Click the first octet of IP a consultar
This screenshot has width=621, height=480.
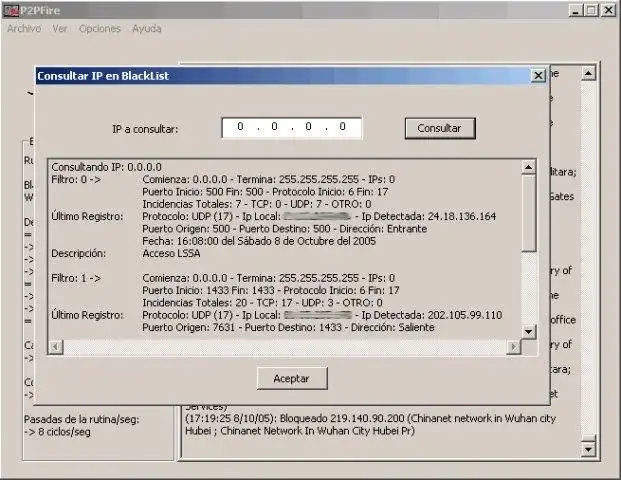[240, 127]
